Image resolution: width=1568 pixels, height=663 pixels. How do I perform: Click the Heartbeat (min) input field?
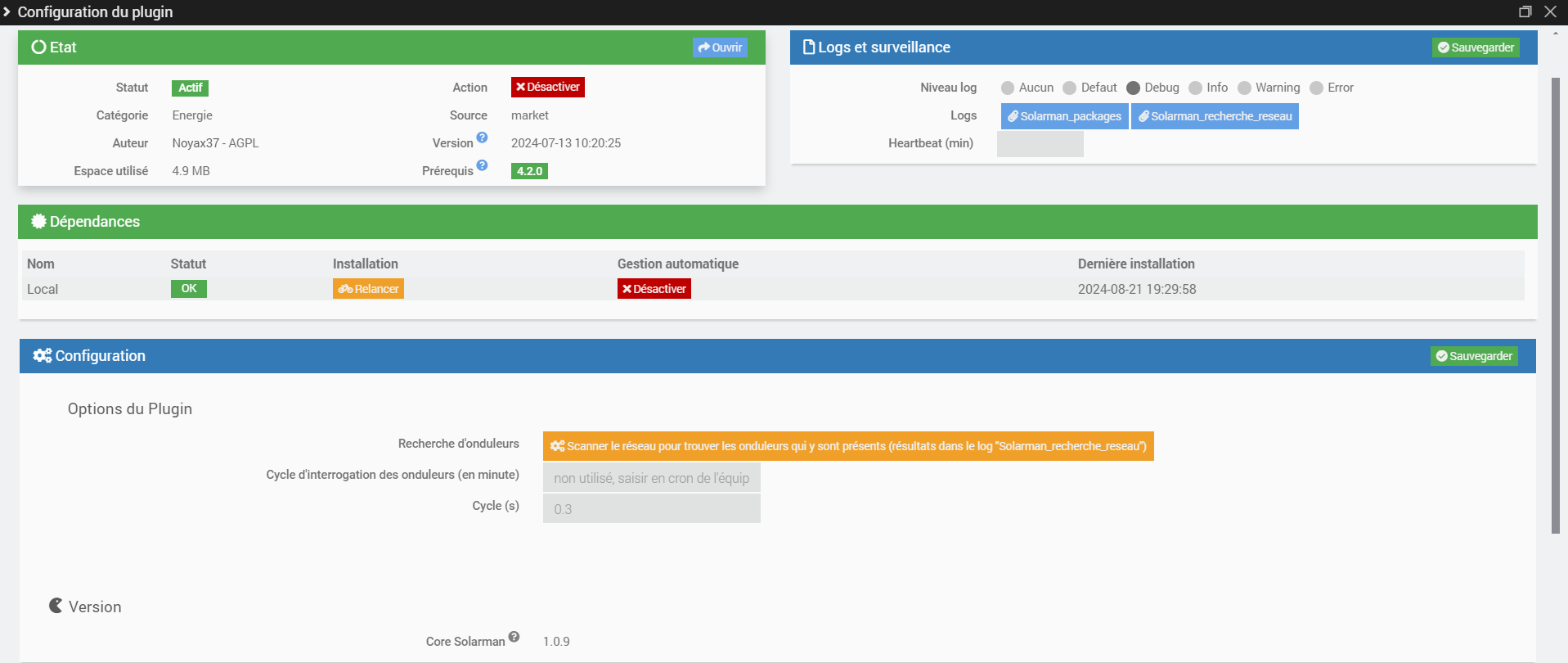[x=1040, y=144]
